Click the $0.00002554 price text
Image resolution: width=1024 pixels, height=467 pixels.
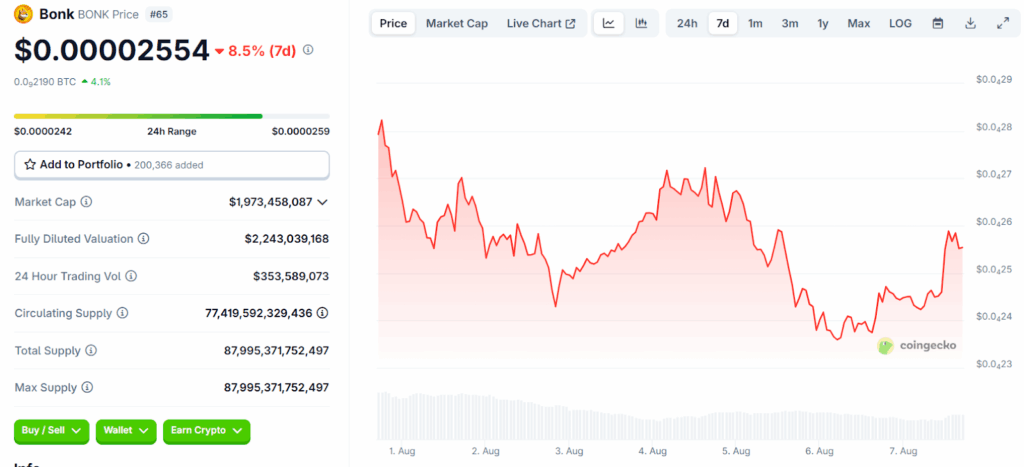point(112,50)
